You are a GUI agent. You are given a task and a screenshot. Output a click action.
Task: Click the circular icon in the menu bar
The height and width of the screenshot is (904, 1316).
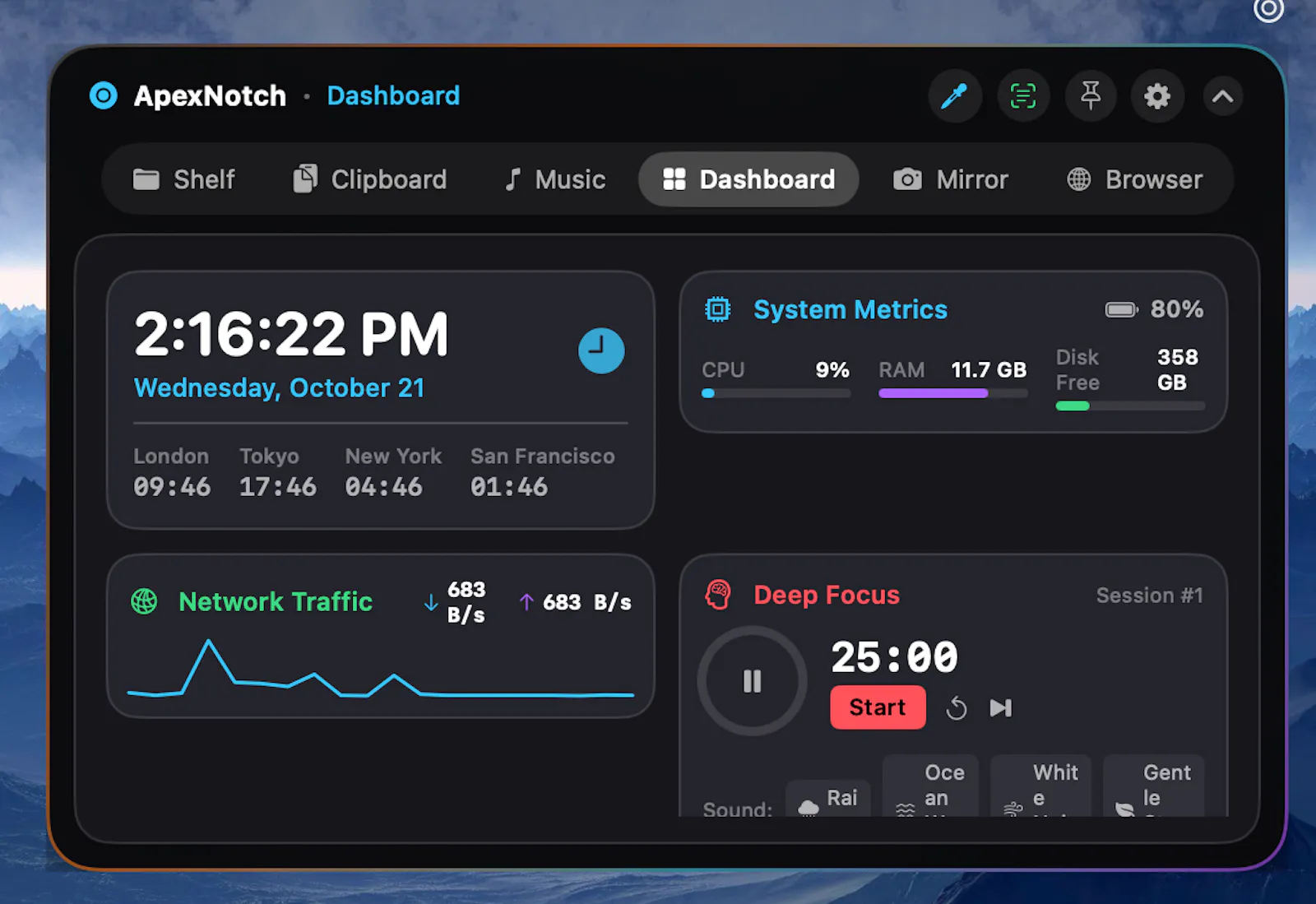[x=1268, y=10]
